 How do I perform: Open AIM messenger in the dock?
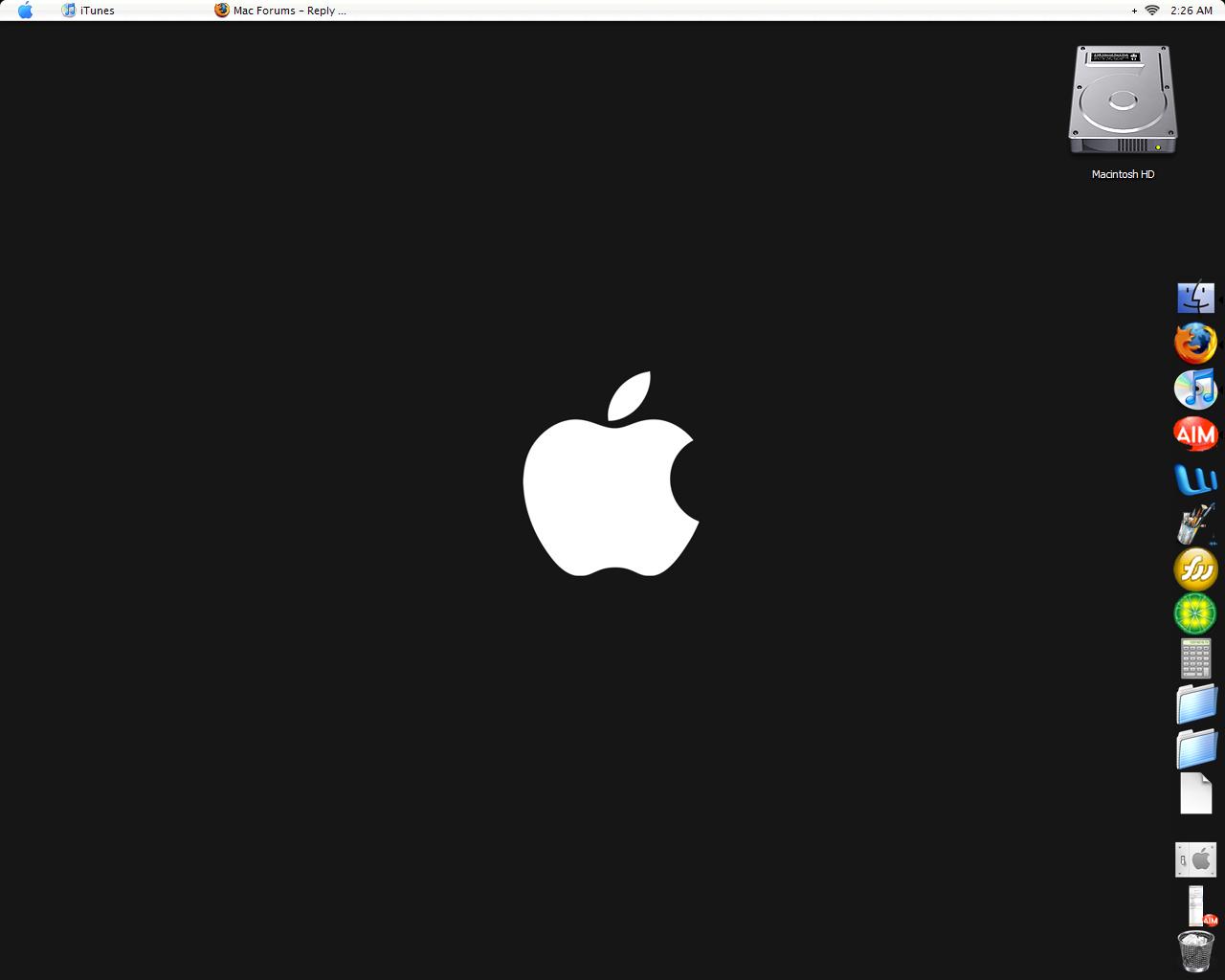coord(1195,434)
